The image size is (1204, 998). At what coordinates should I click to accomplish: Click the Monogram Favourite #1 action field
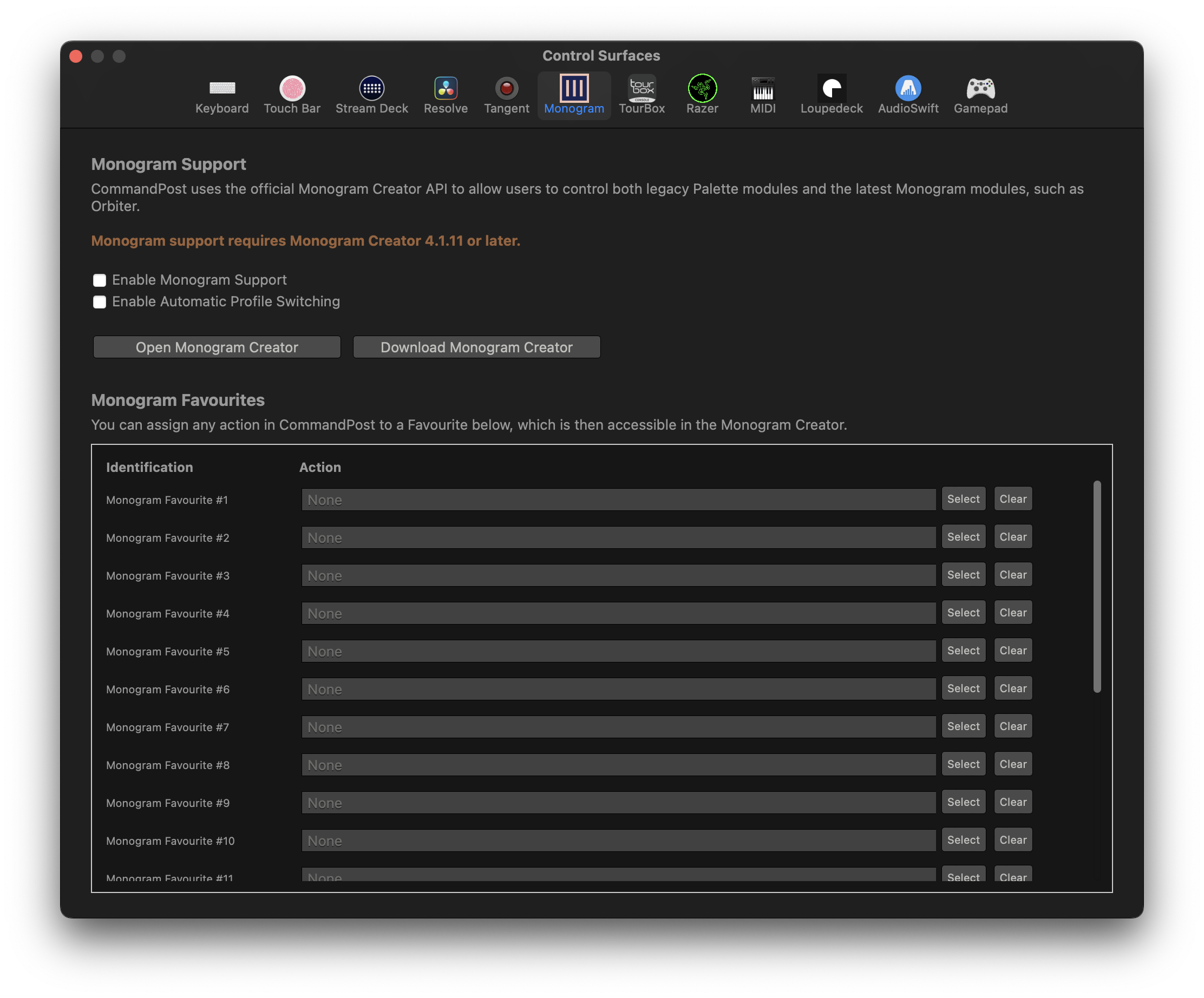pyautogui.click(x=619, y=500)
